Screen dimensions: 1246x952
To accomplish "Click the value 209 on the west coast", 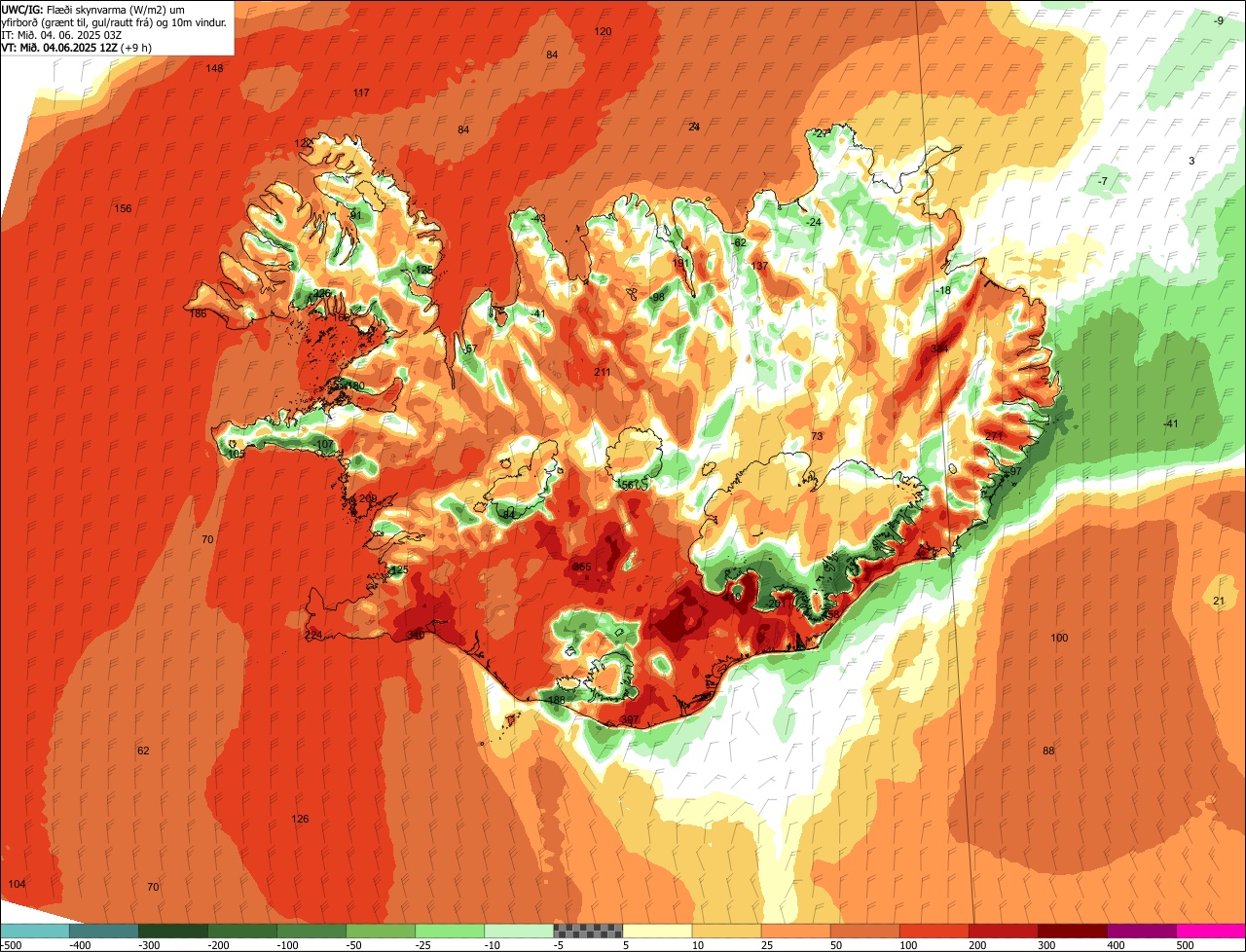I will point(368,498).
